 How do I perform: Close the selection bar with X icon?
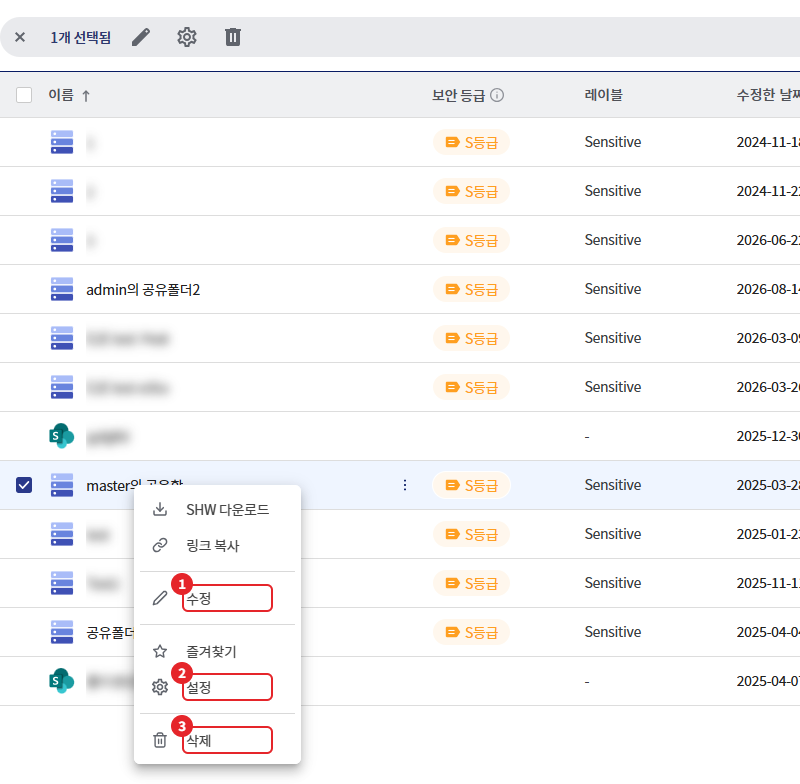click(x=20, y=37)
